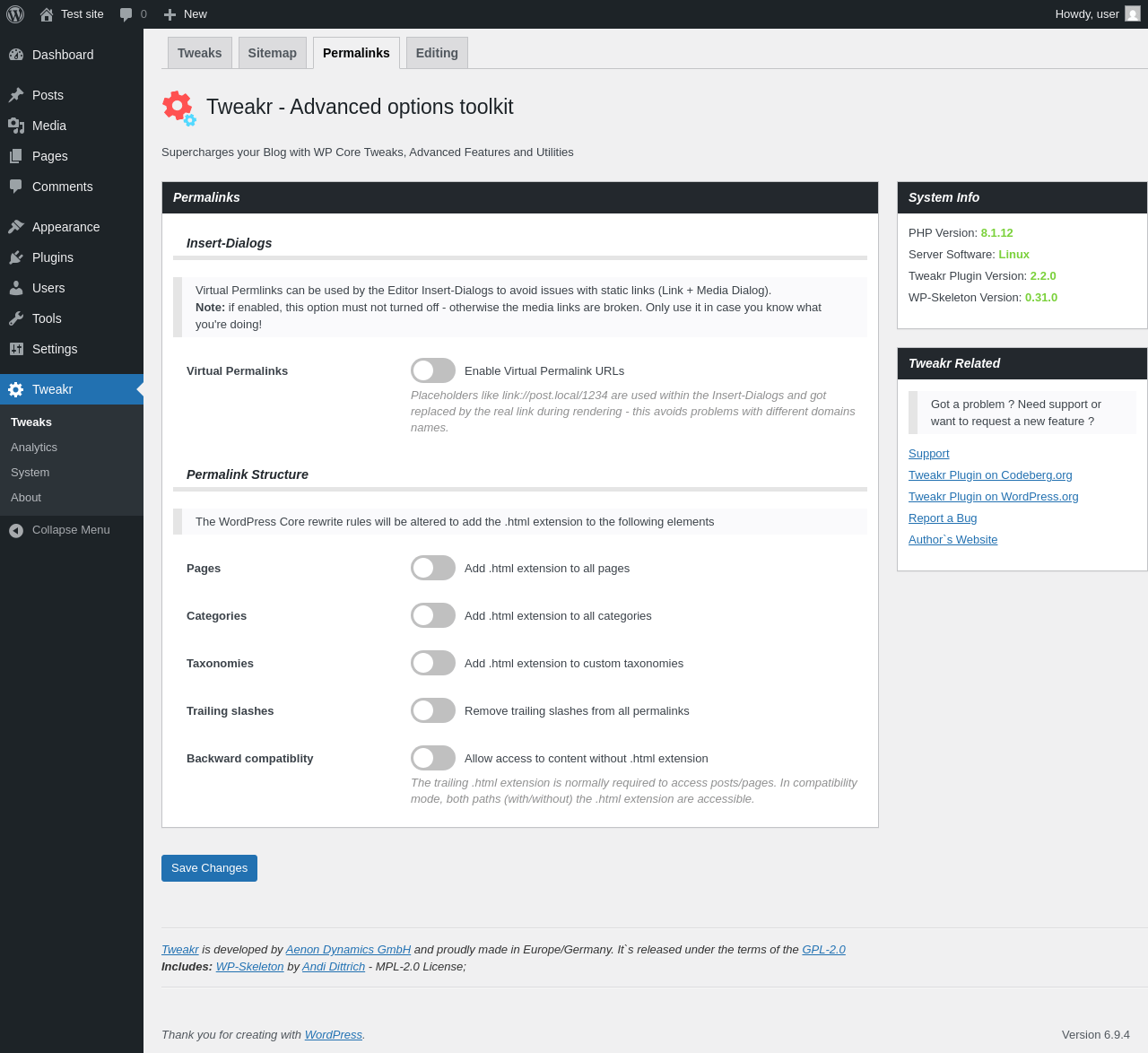
Task: Click the Plugins plug icon
Action: (16, 257)
